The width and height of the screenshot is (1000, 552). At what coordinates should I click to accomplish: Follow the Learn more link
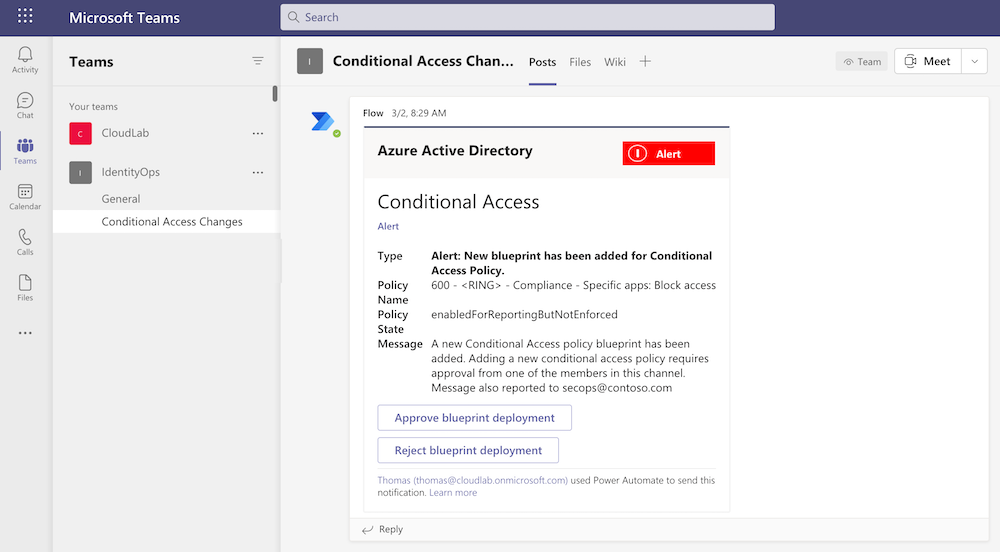(453, 493)
